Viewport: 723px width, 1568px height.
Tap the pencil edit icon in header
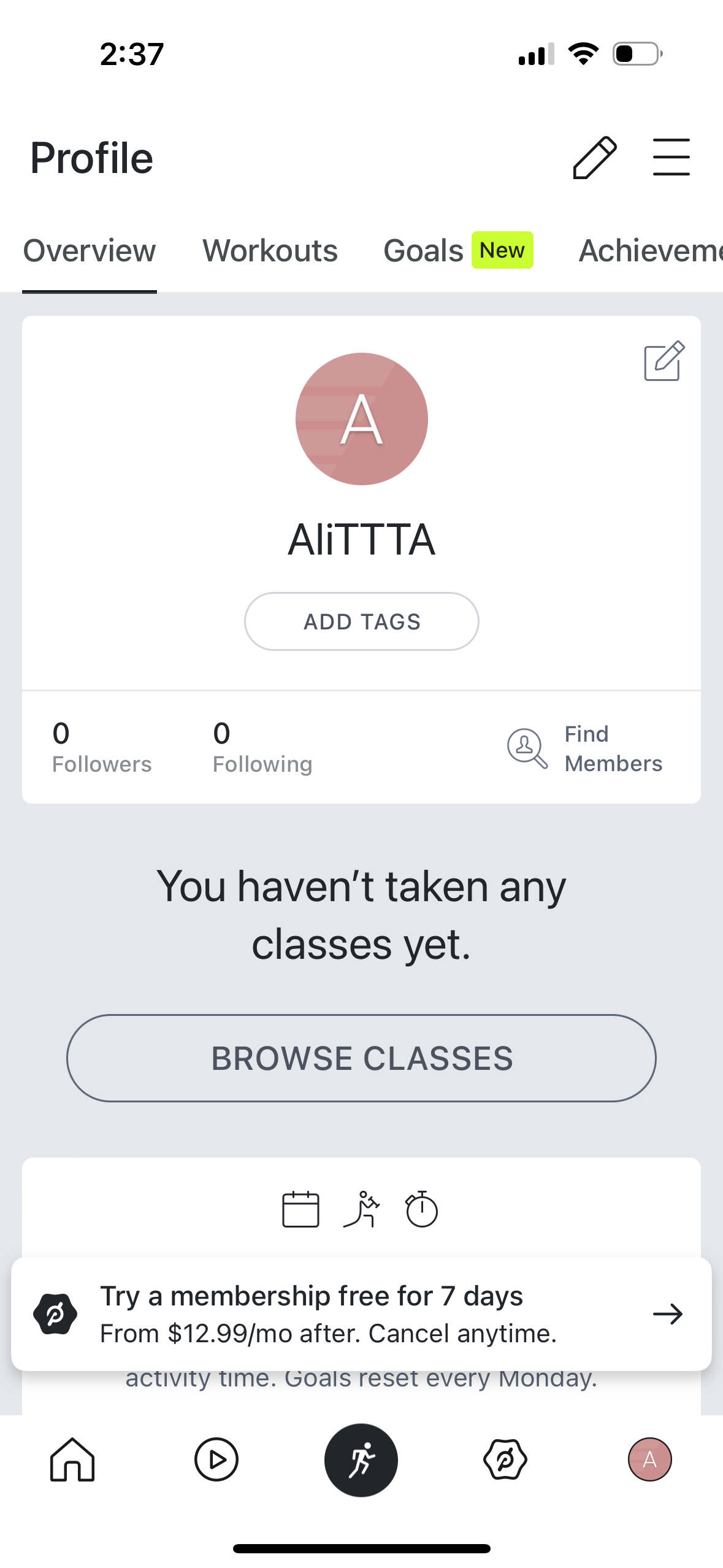click(x=594, y=158)
